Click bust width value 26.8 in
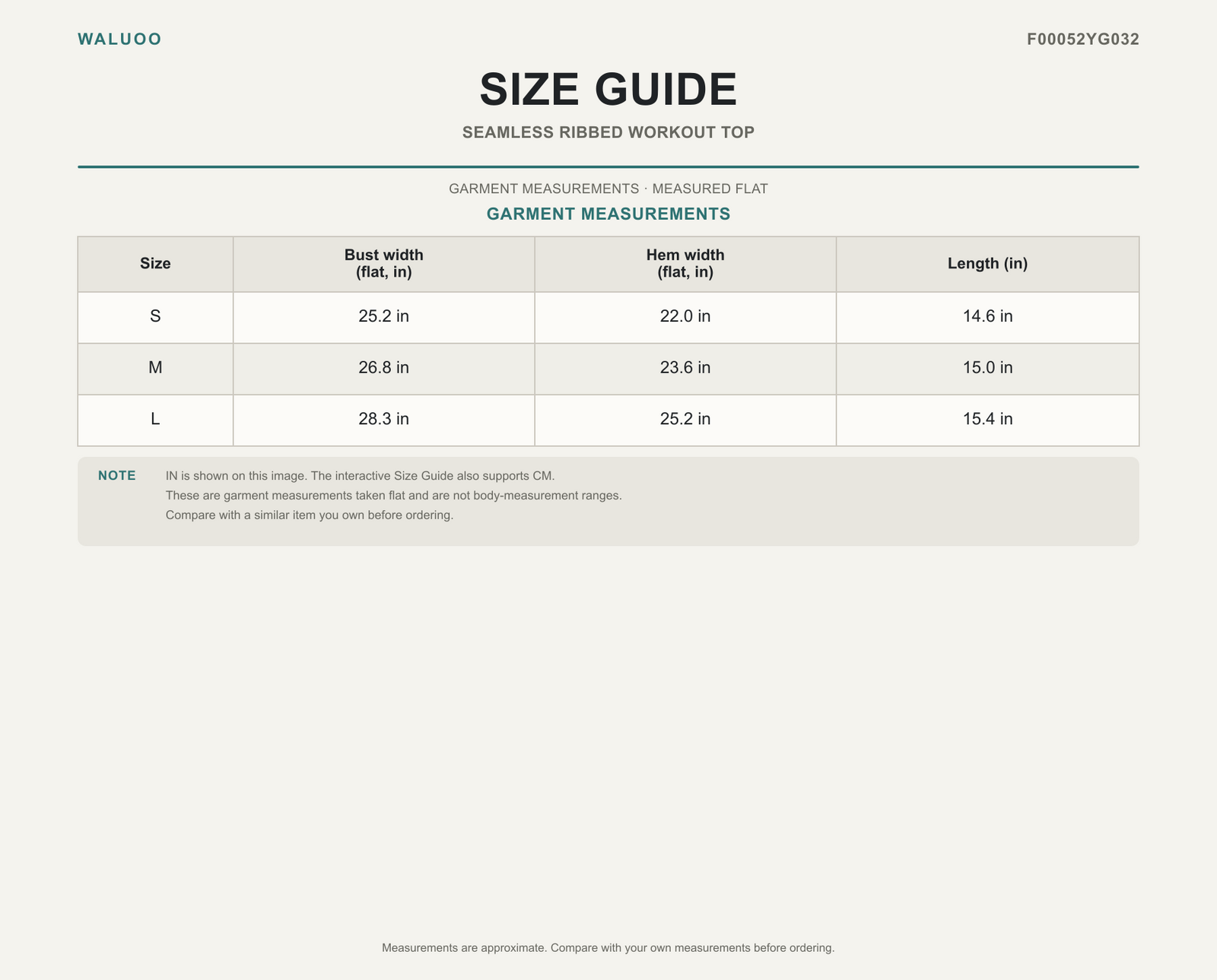Screen dimensions: 1217x980 click(x=384, y=368)
